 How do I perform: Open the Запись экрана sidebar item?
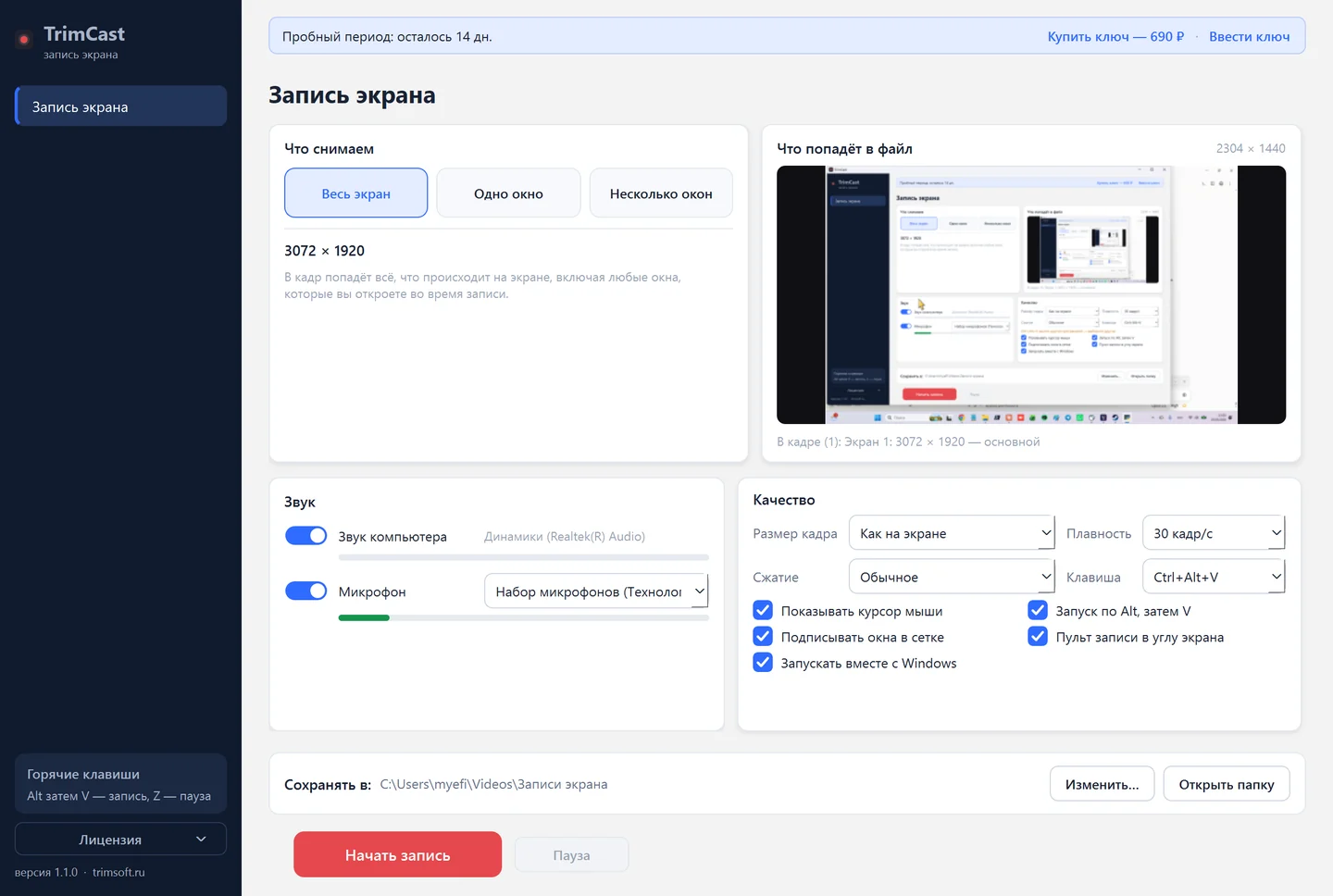coord(120,106)
